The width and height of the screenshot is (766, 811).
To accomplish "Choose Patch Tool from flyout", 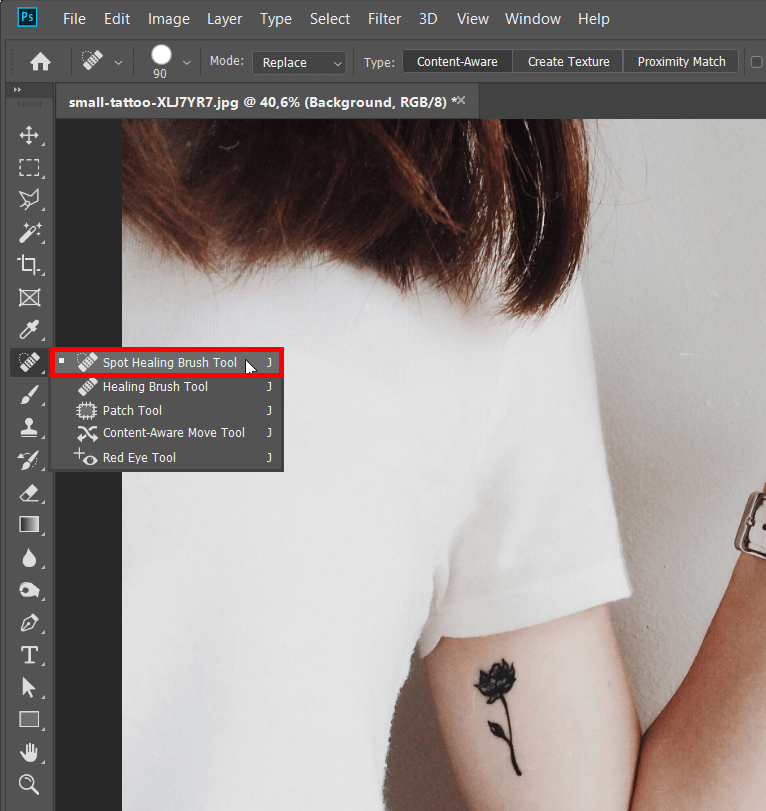I will [x=167, y=410].
